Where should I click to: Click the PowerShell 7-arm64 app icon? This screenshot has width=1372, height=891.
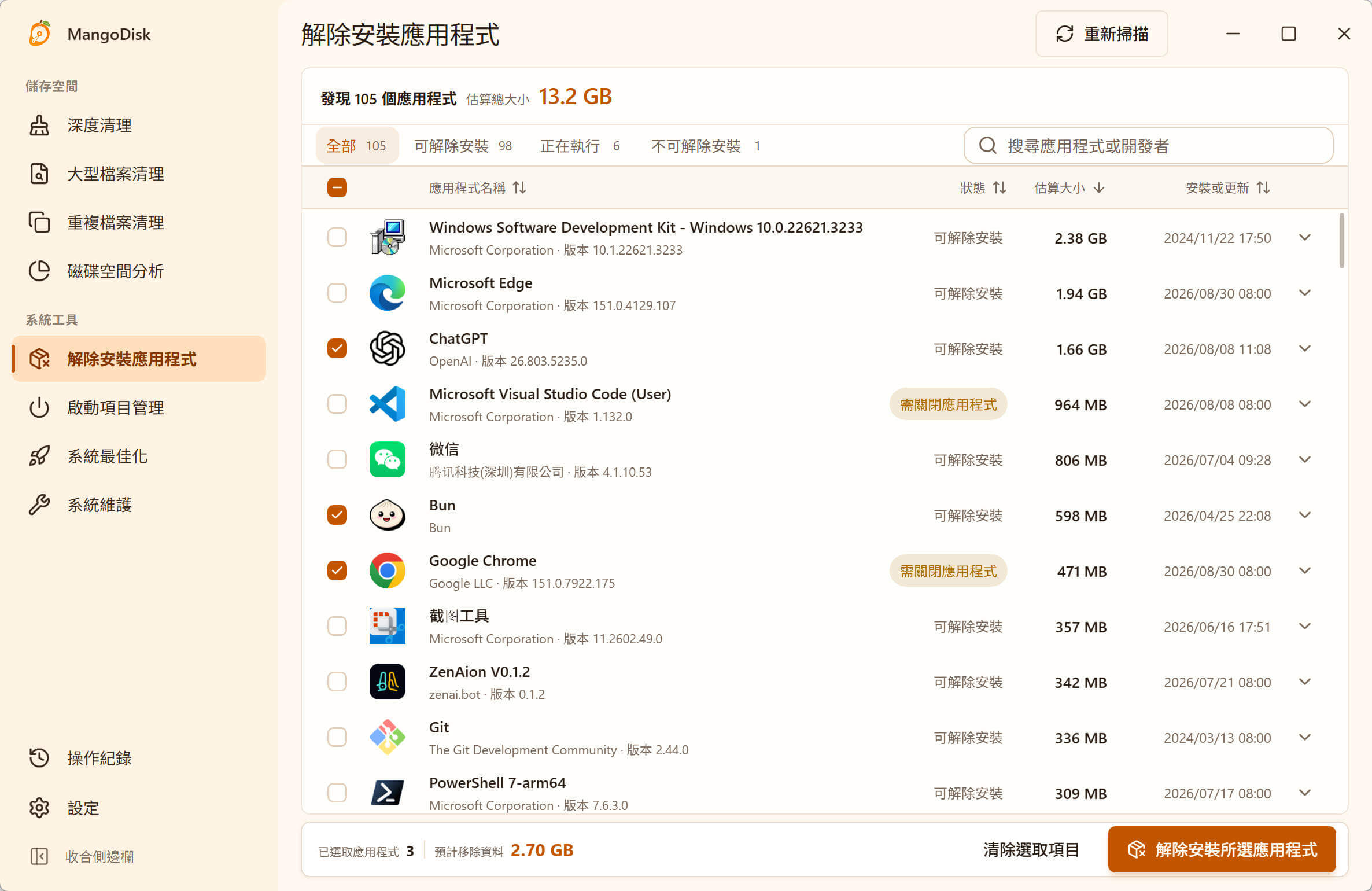(x=388, y=793)
